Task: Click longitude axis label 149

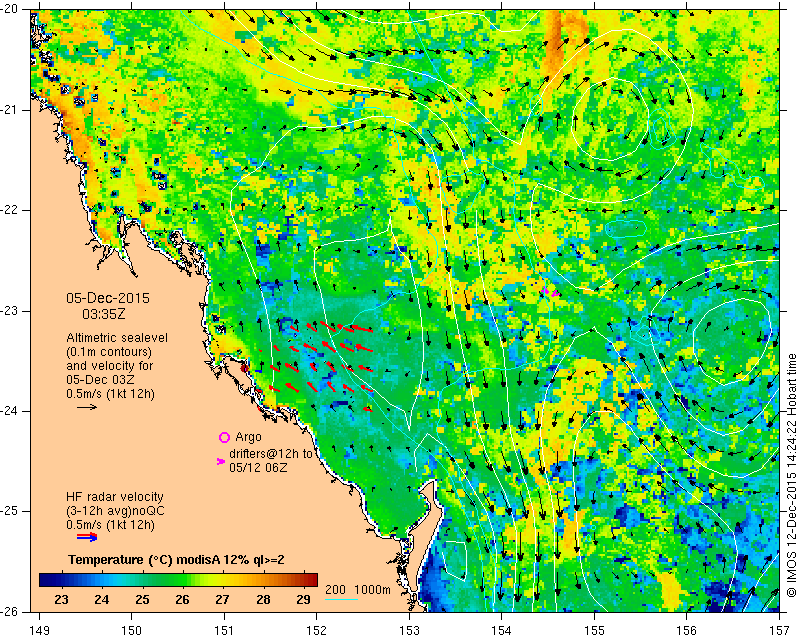Action: pyautogui.click(x=39, y=630)
